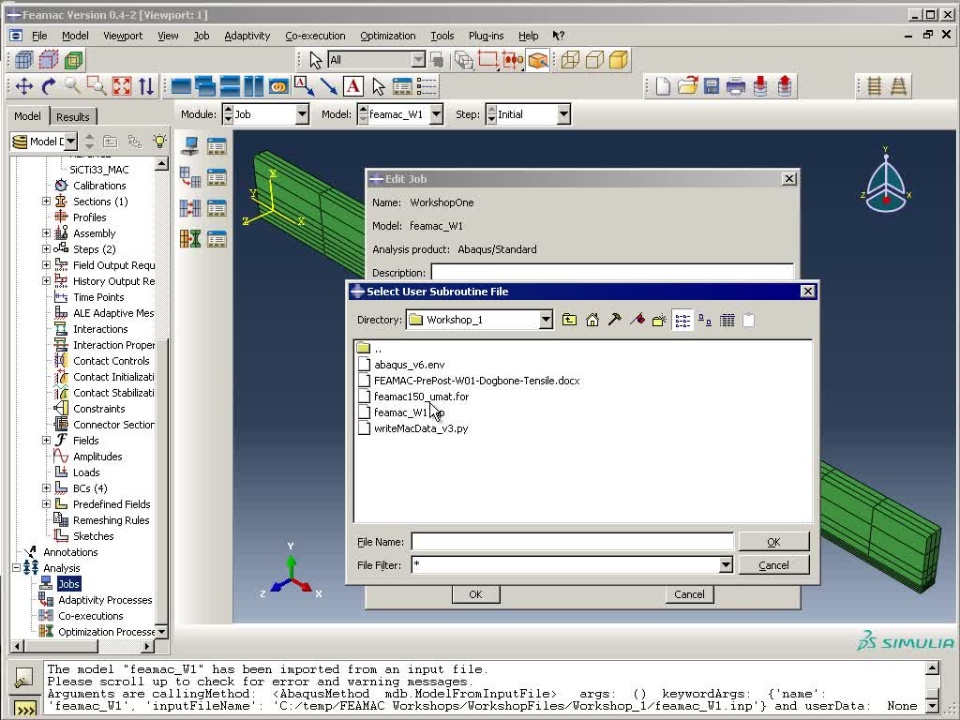Click OK in the Edit Job dialog

[x=476, y=594]
